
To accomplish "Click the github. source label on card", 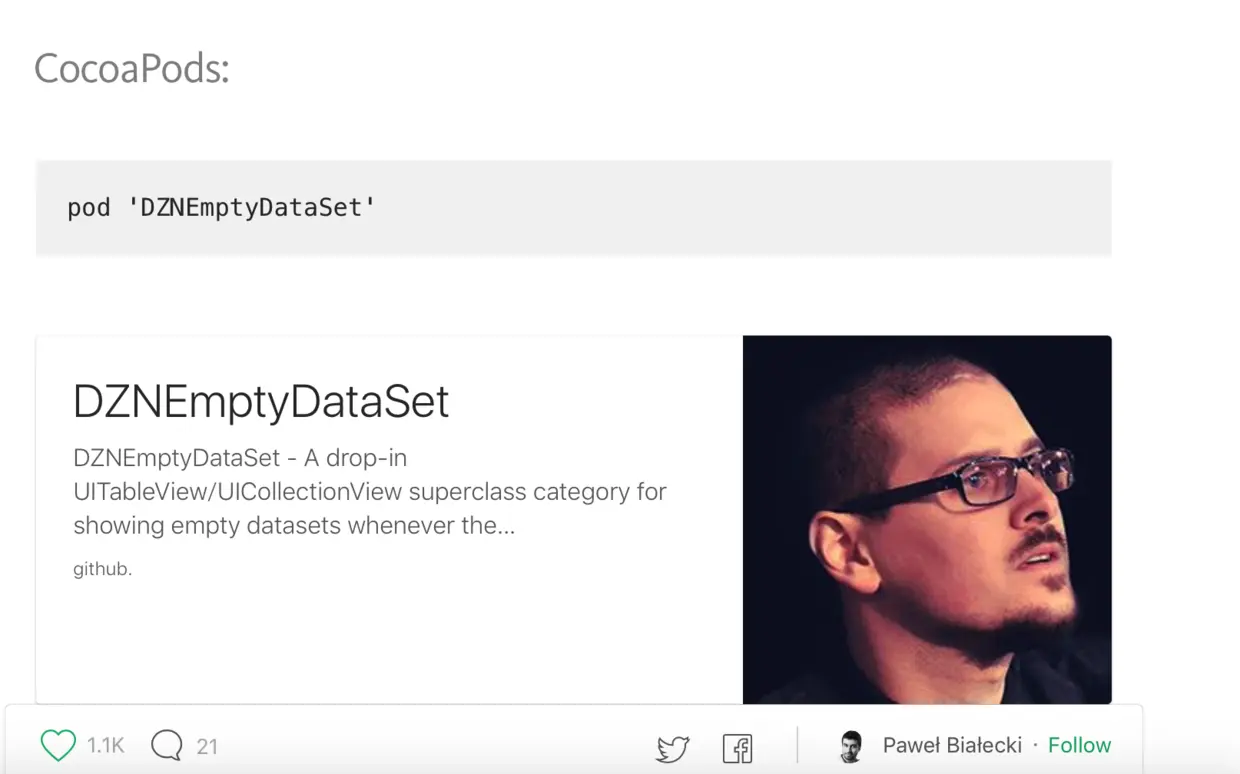I will click(x=102, y=570).
